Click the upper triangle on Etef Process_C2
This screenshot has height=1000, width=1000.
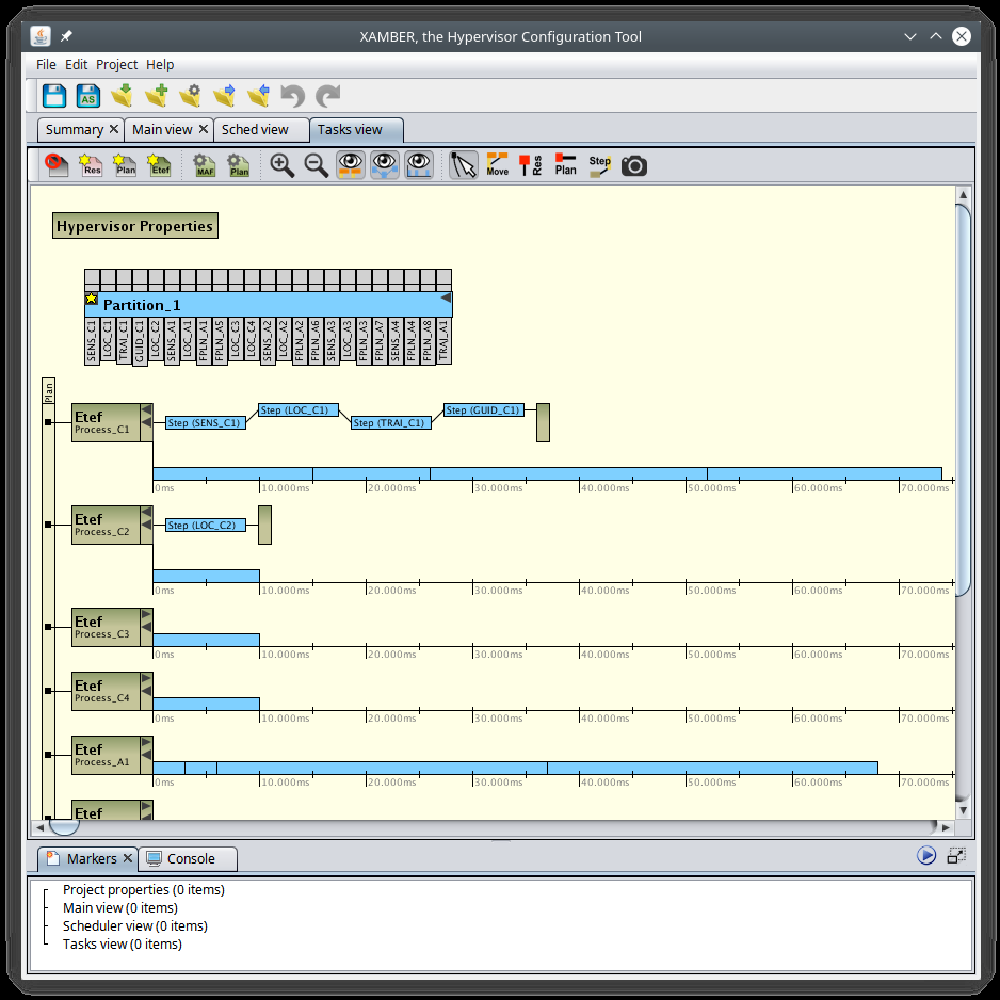pyautogui.click(x=146, y=511)
